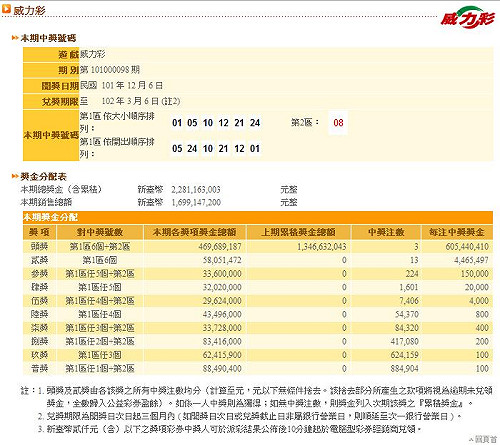500x445 pixels.
Task: Click the 每注中獎獎金 column header
Action: pyautogui.click(x=457, y=232)
